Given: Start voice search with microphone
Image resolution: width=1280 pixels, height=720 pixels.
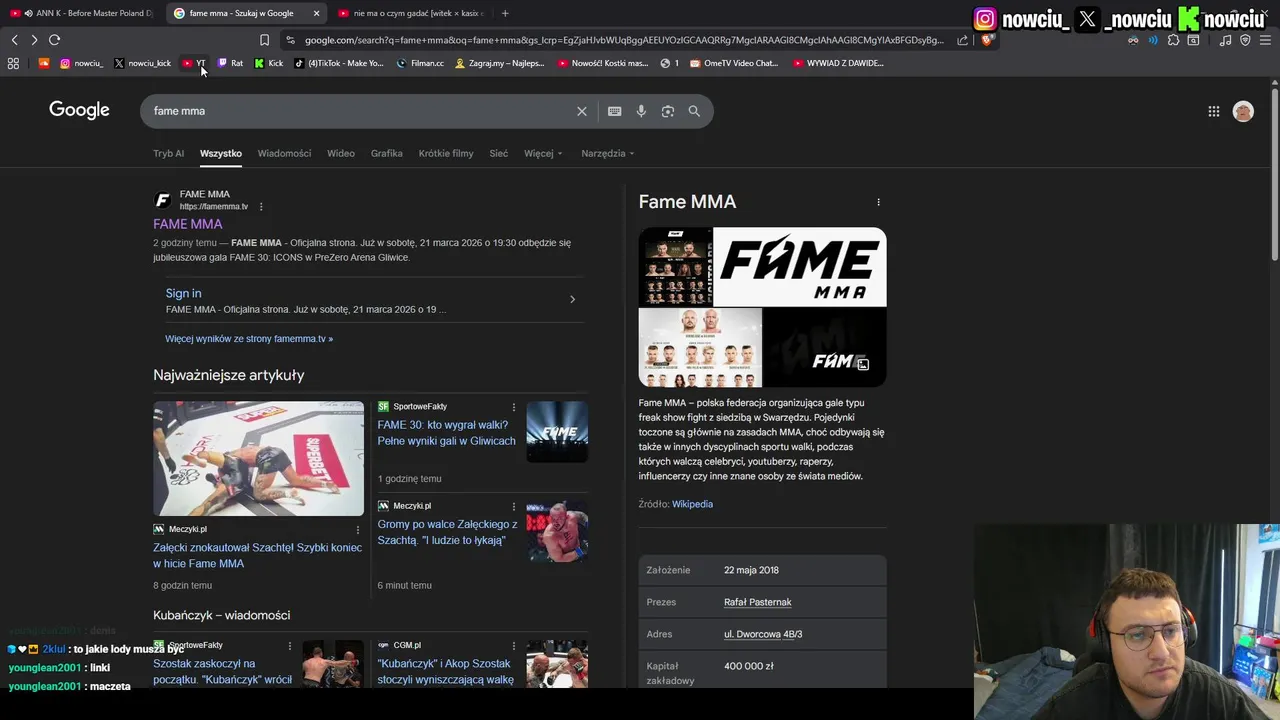Looking at the screenshot, I should 641,111.
